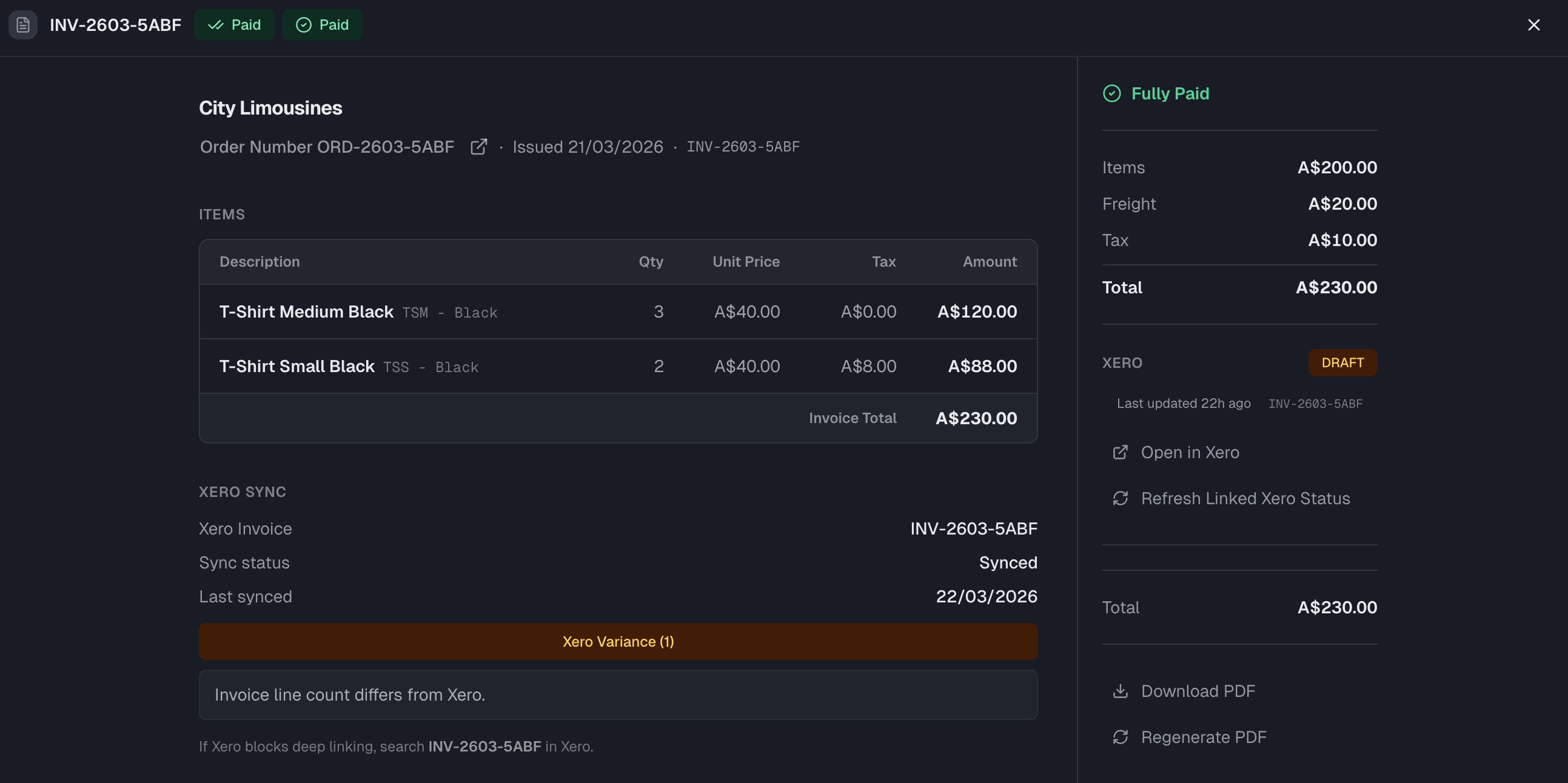Click the Xero Invoice value INV-2603-5ABF

pos(973,528)
